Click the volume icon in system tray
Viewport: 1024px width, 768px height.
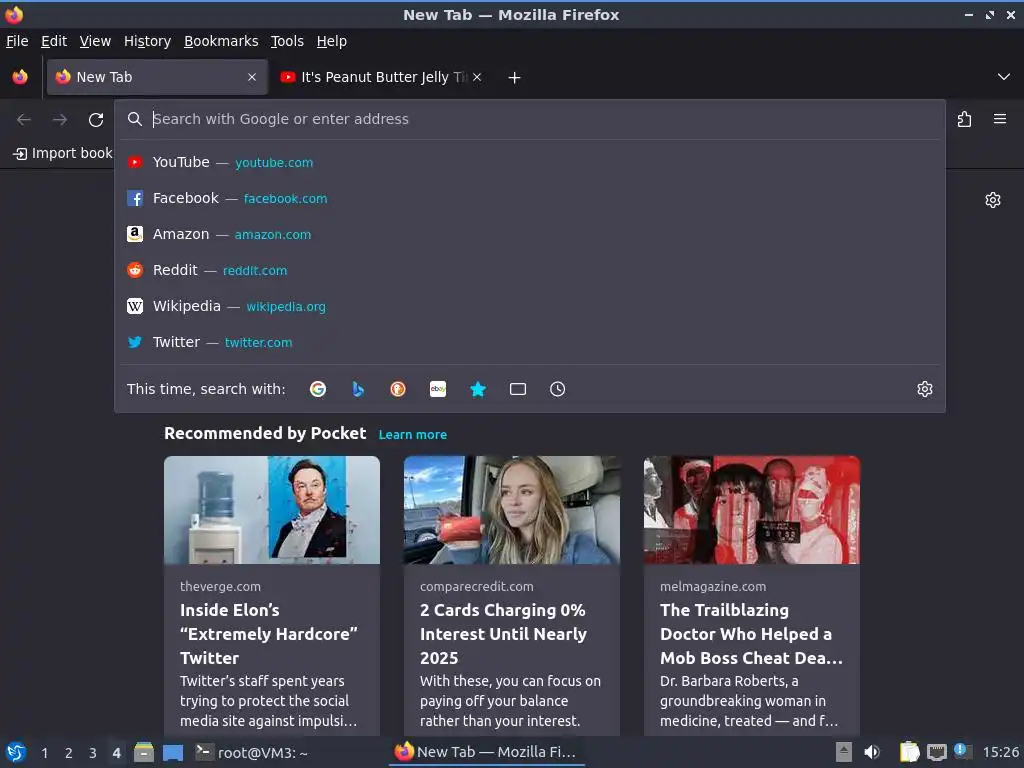point(872,752)
